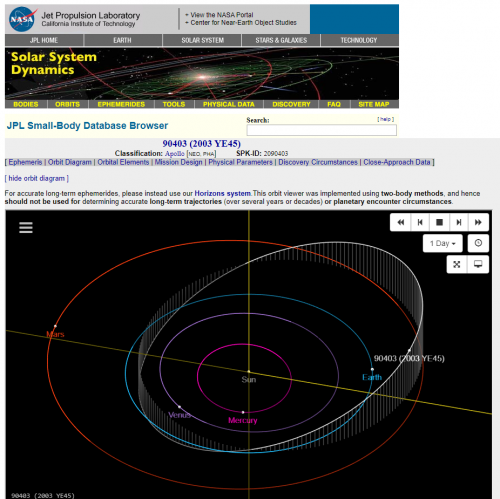Step forward one frame in orbit animation
The image size is (500, 499).
point(459,222)
